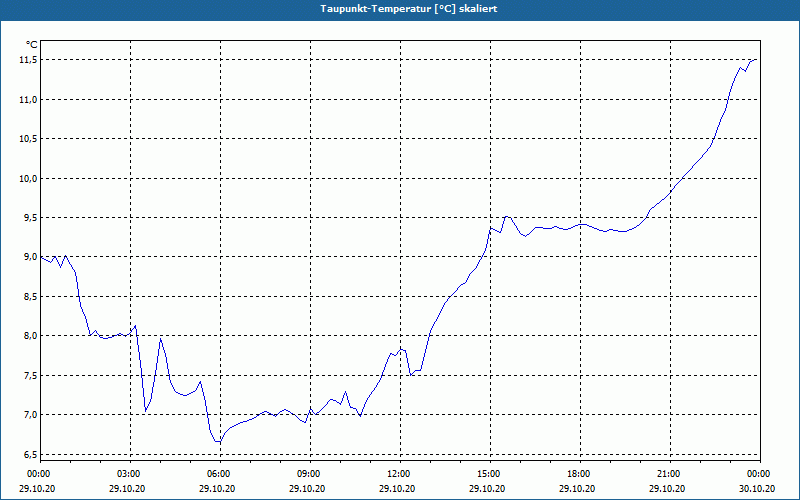Click the 18:00 time axis label
The image size is (800, 500).
click(580, 474)
